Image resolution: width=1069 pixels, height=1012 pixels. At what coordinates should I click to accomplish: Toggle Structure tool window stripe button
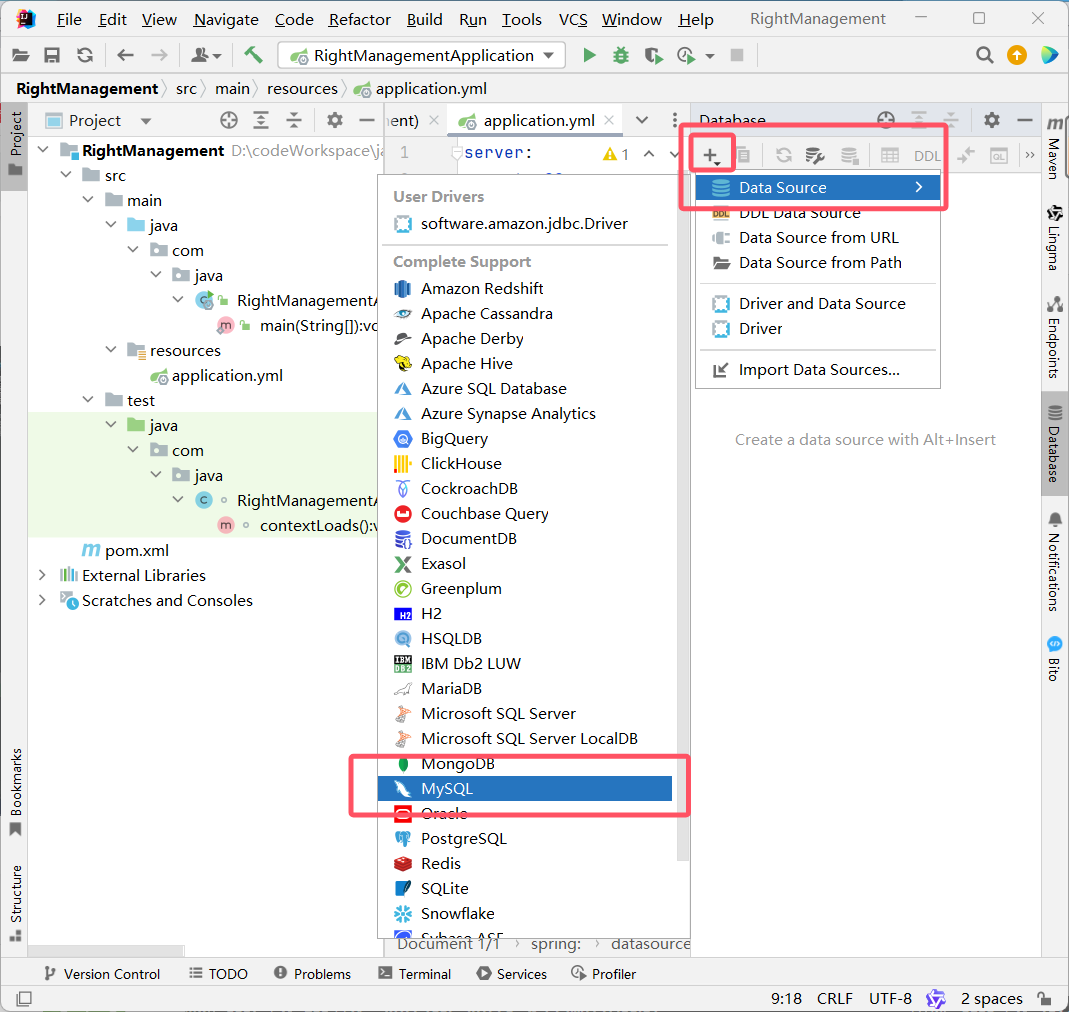(x=15, y=904)
